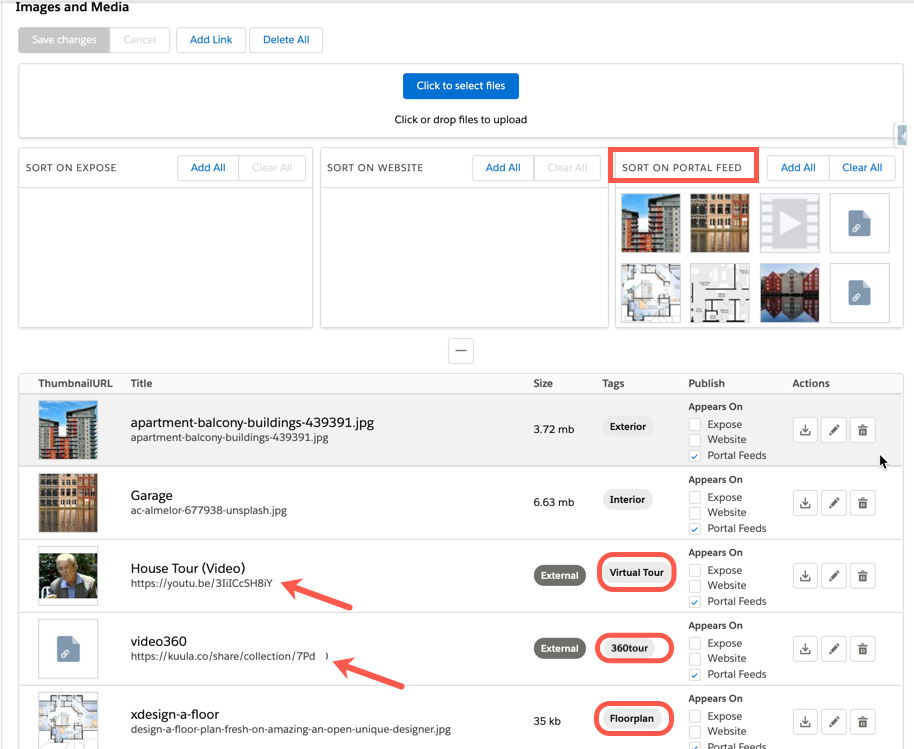Clear All in Sort on Portal Feed
Viewport: 914px width, 749px height.
[x=862, y=168]
